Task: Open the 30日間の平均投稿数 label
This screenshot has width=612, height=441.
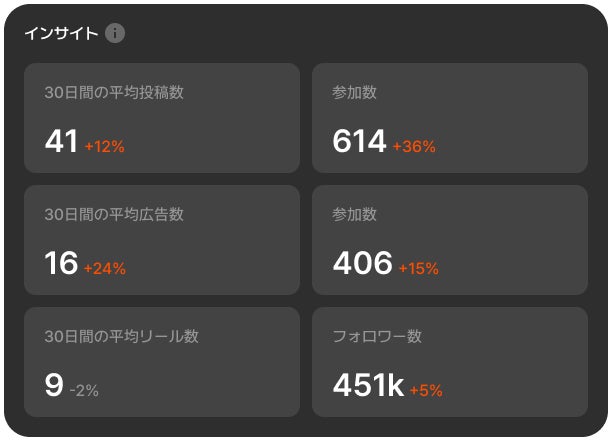Action: pyautogui.click(x=114, y=93)
